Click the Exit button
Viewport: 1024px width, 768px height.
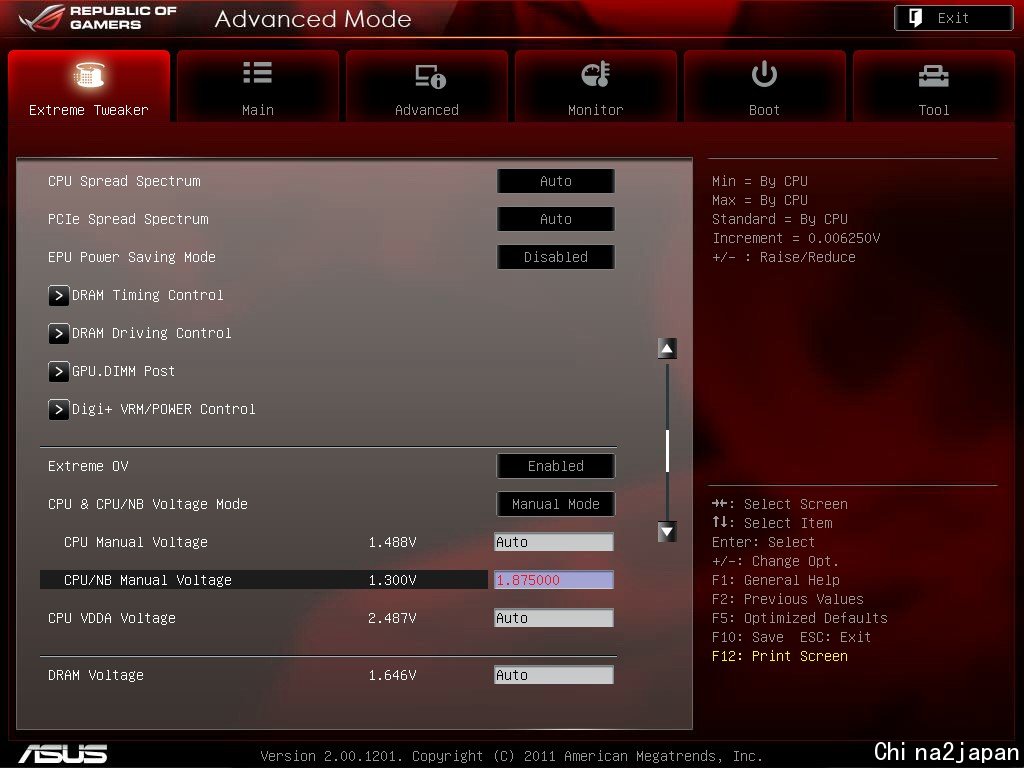pyautogui.click(x=953, y=18)
